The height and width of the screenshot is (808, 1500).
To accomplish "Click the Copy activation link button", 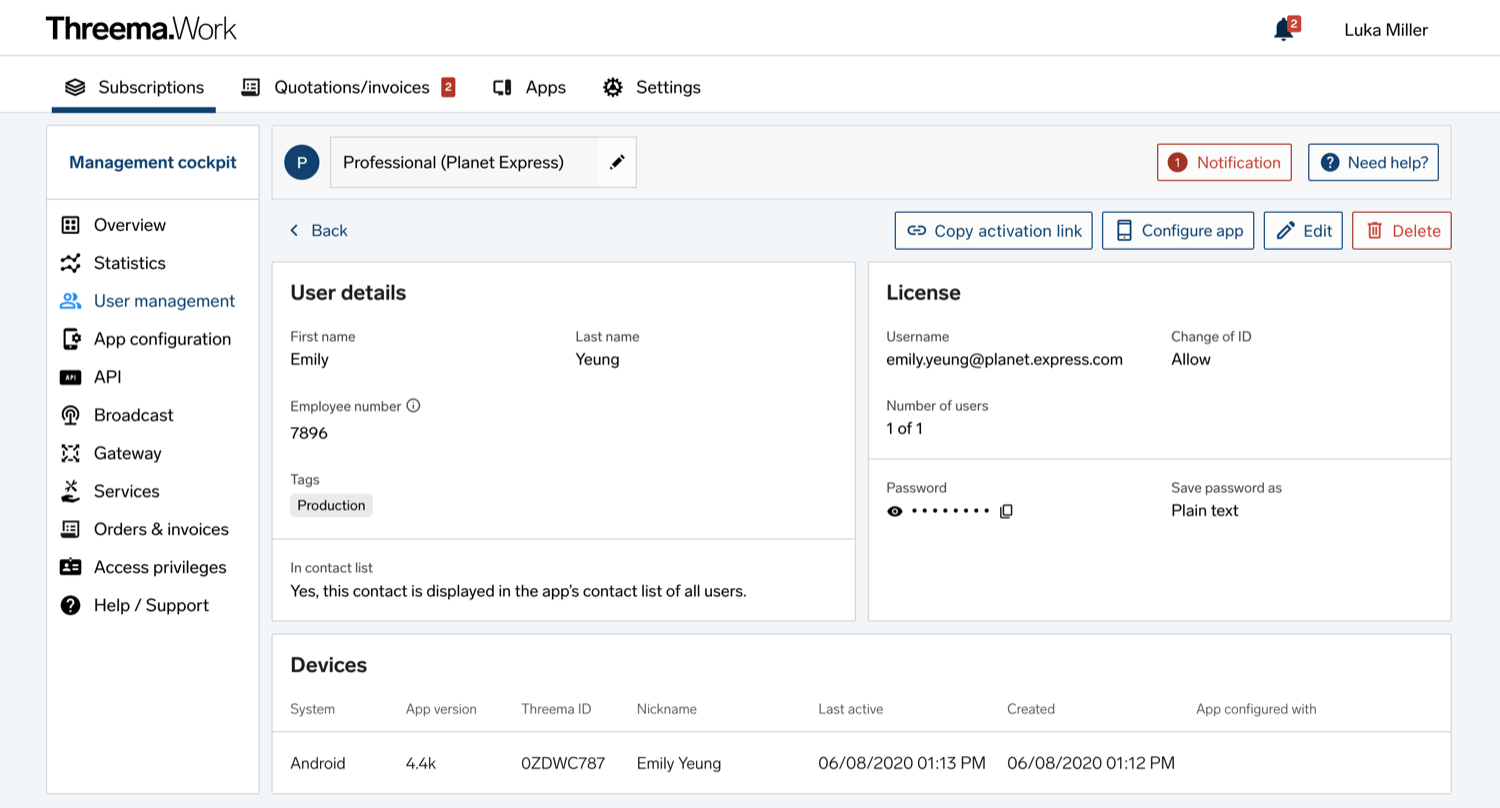I will click(994, 230).
